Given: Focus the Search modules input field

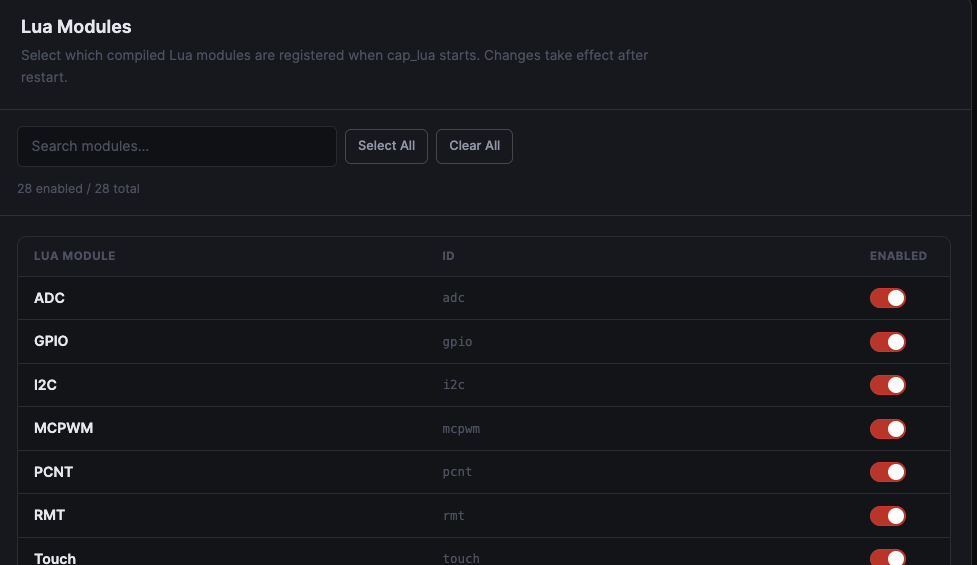Looking at the screenshot, I should point(177,146).
